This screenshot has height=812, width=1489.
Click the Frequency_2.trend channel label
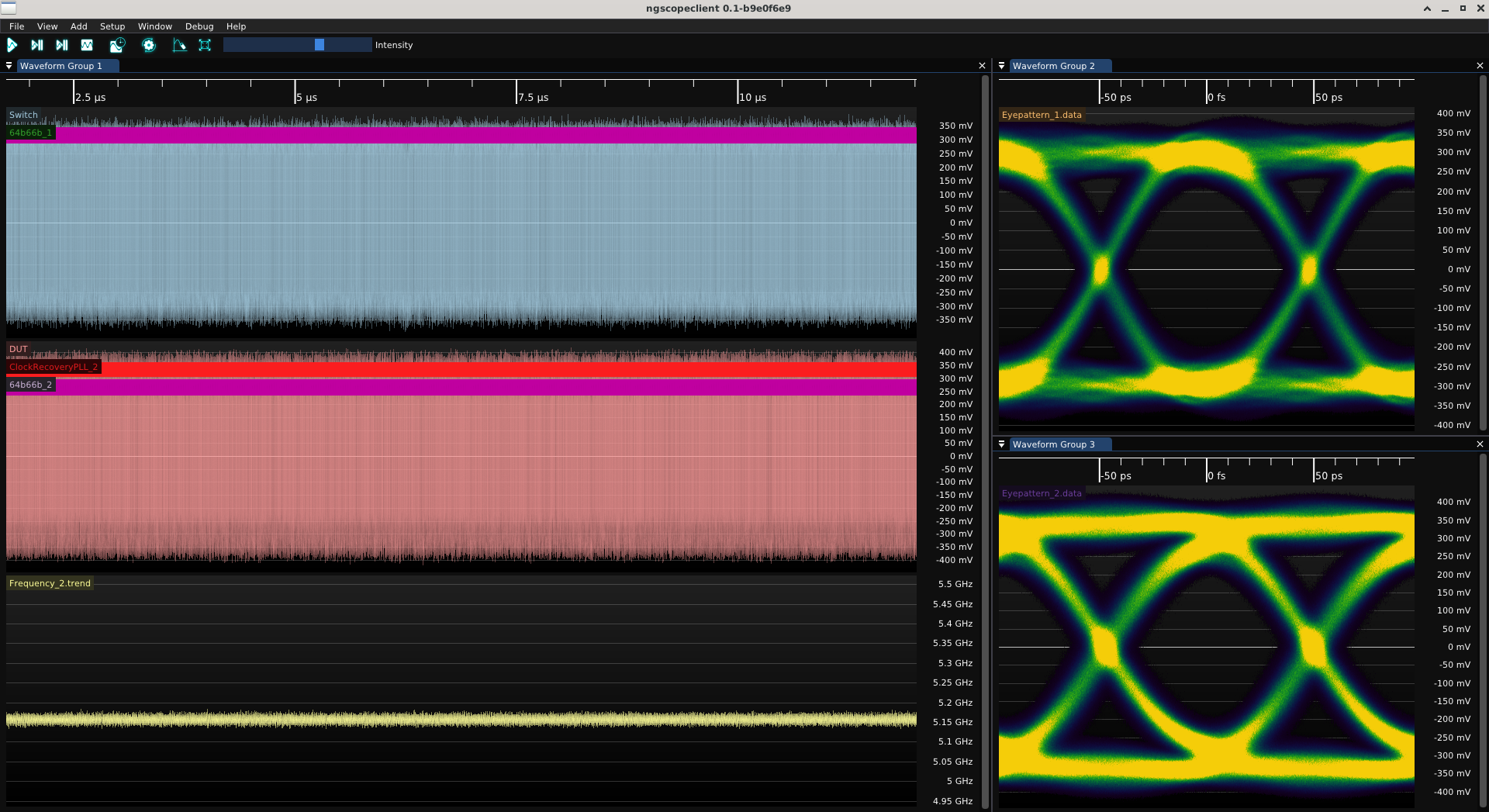pos(50,583)
